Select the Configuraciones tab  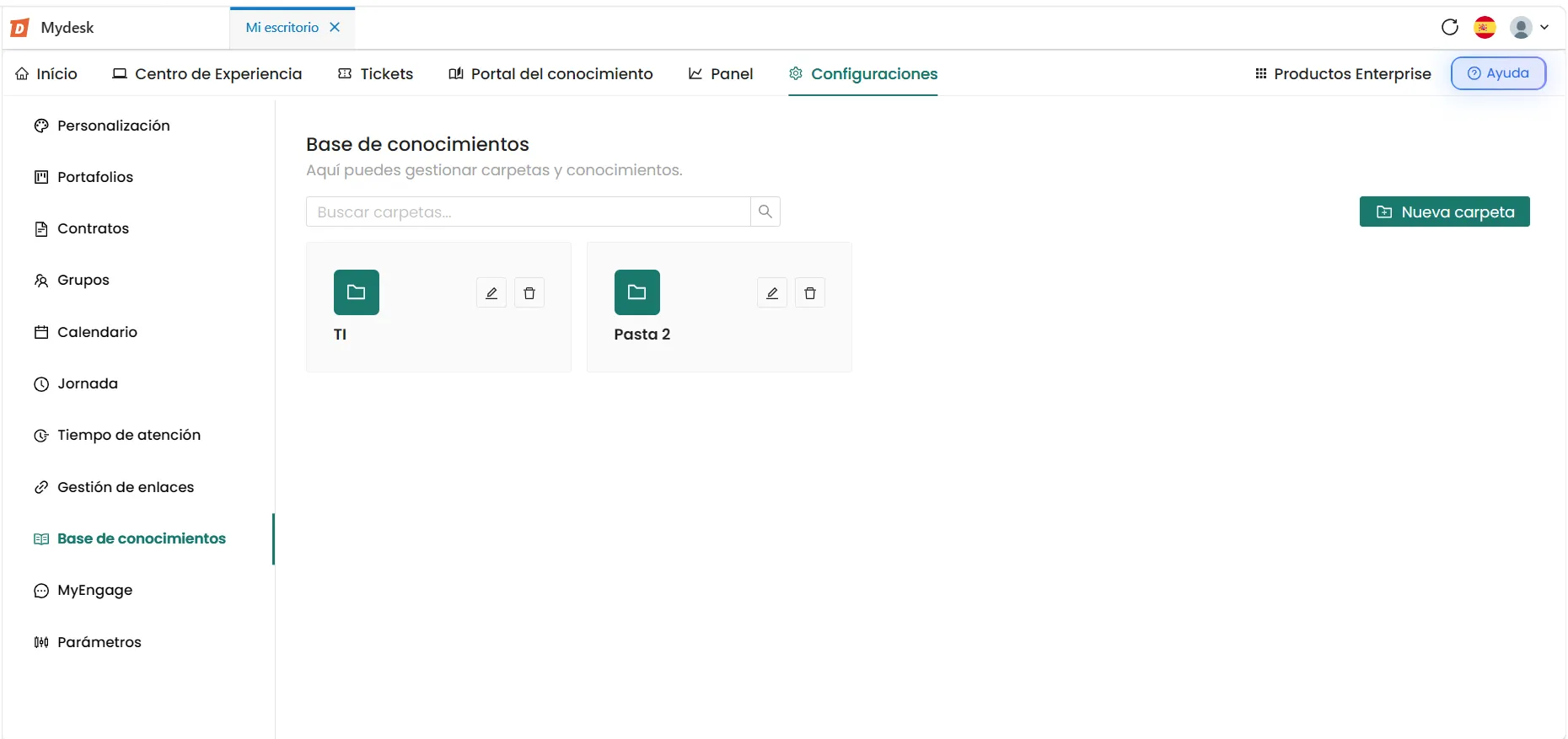(x=863, y=73)
